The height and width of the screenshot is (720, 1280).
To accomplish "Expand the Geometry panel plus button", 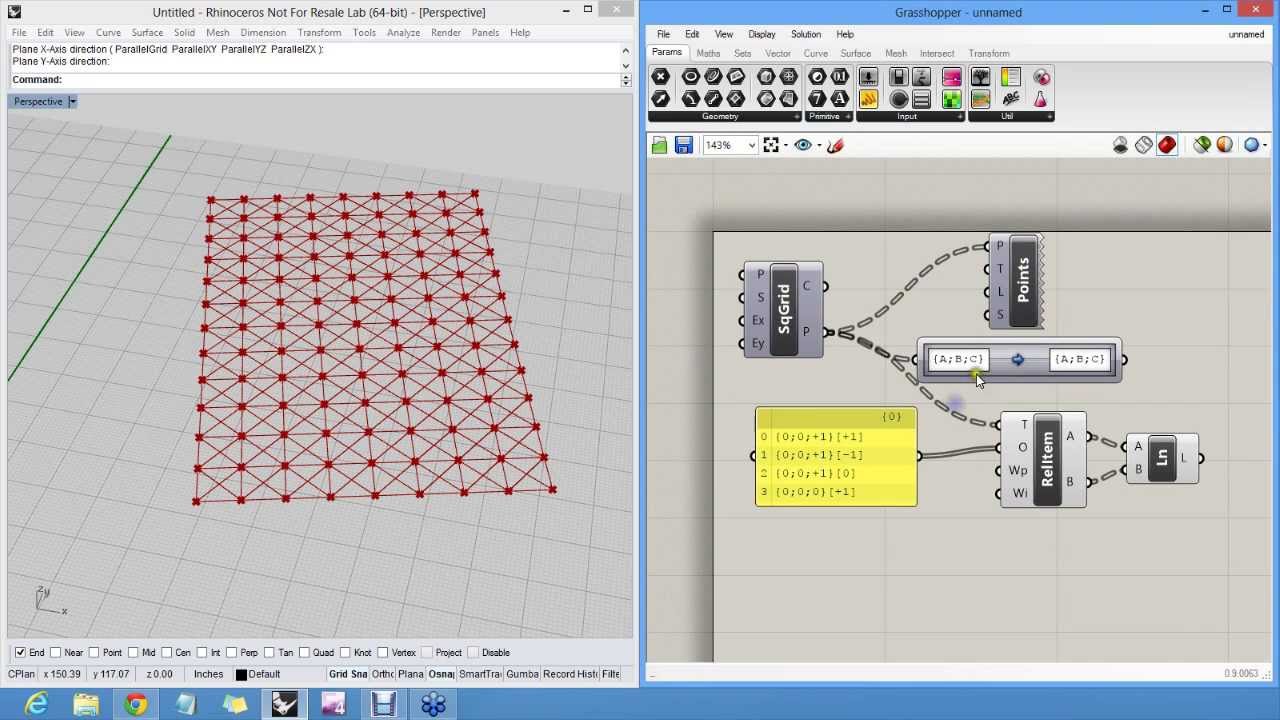I will (x=797, y=117).
